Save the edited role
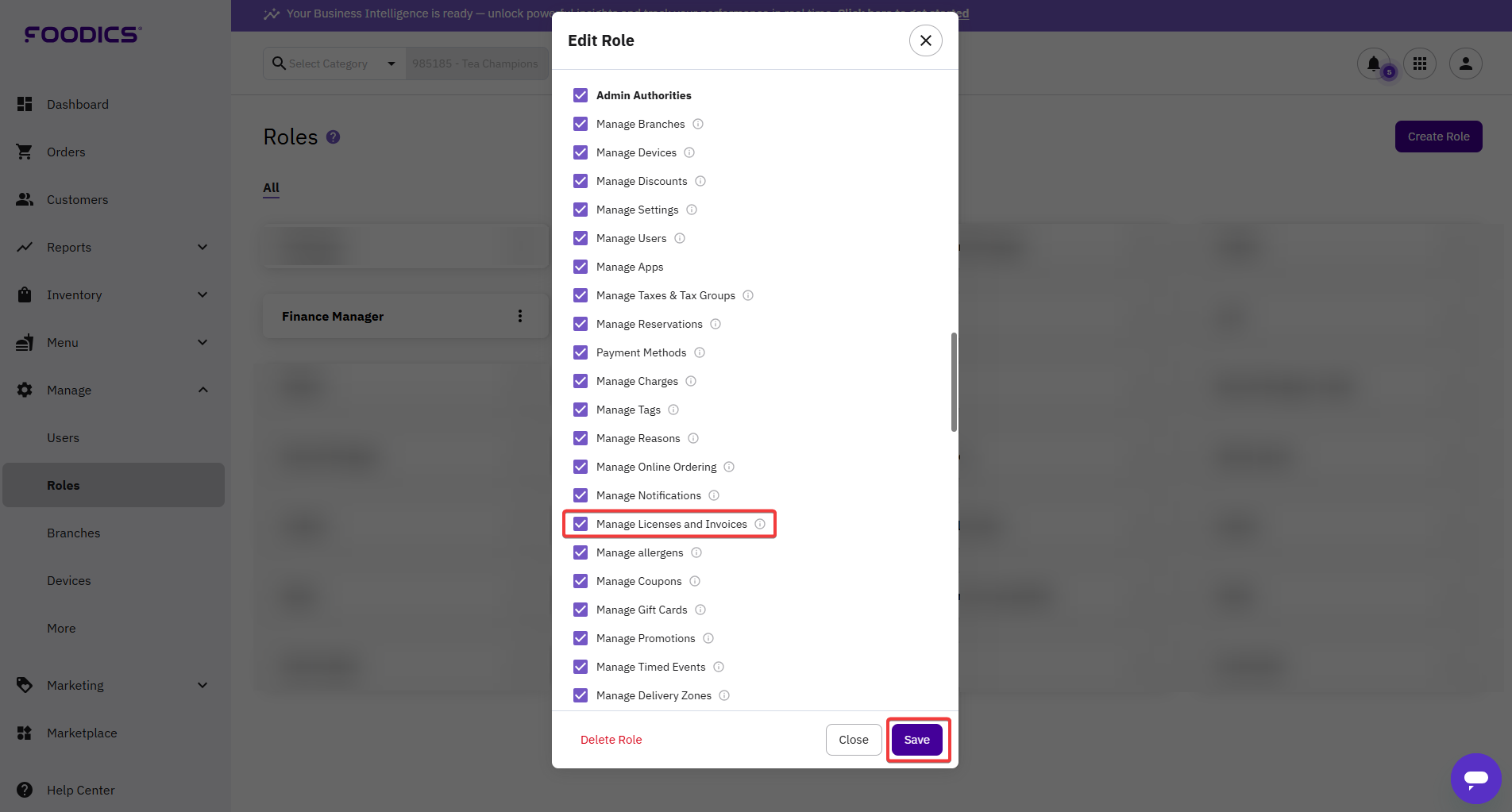The width and height of the screenshot is (1512, 812). pyautogui.click(x=917, y=740)
